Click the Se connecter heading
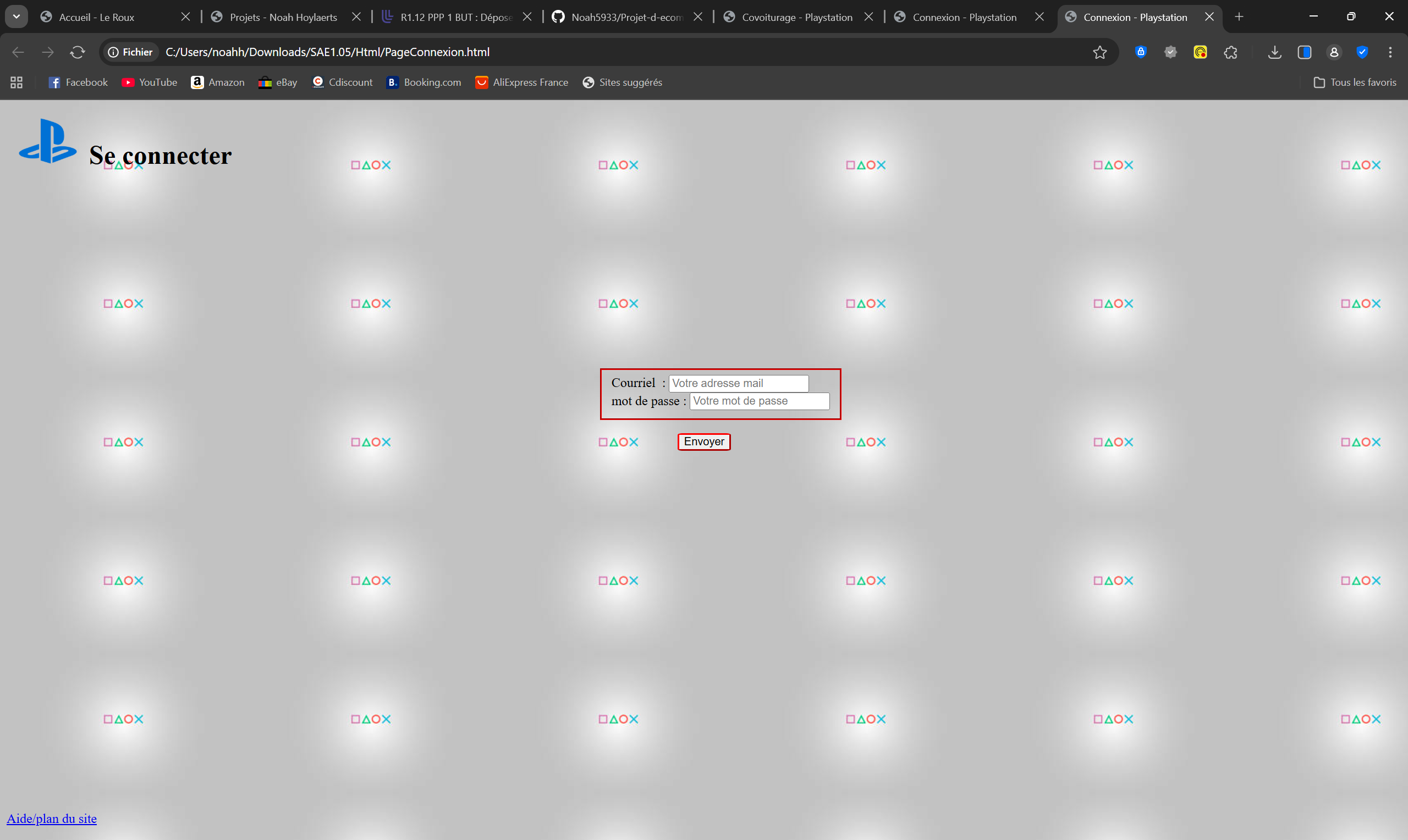The image size is (1408, 840). 160,156
